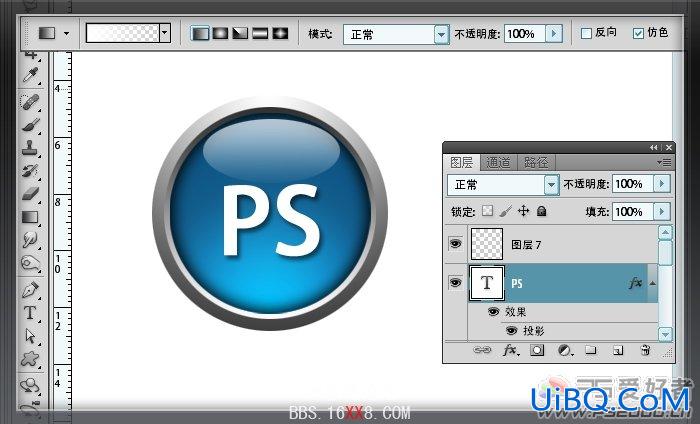Viewport: 700px width, 424px height.
Task: Create a new layer group folder
Action: (x=591, y=350)
